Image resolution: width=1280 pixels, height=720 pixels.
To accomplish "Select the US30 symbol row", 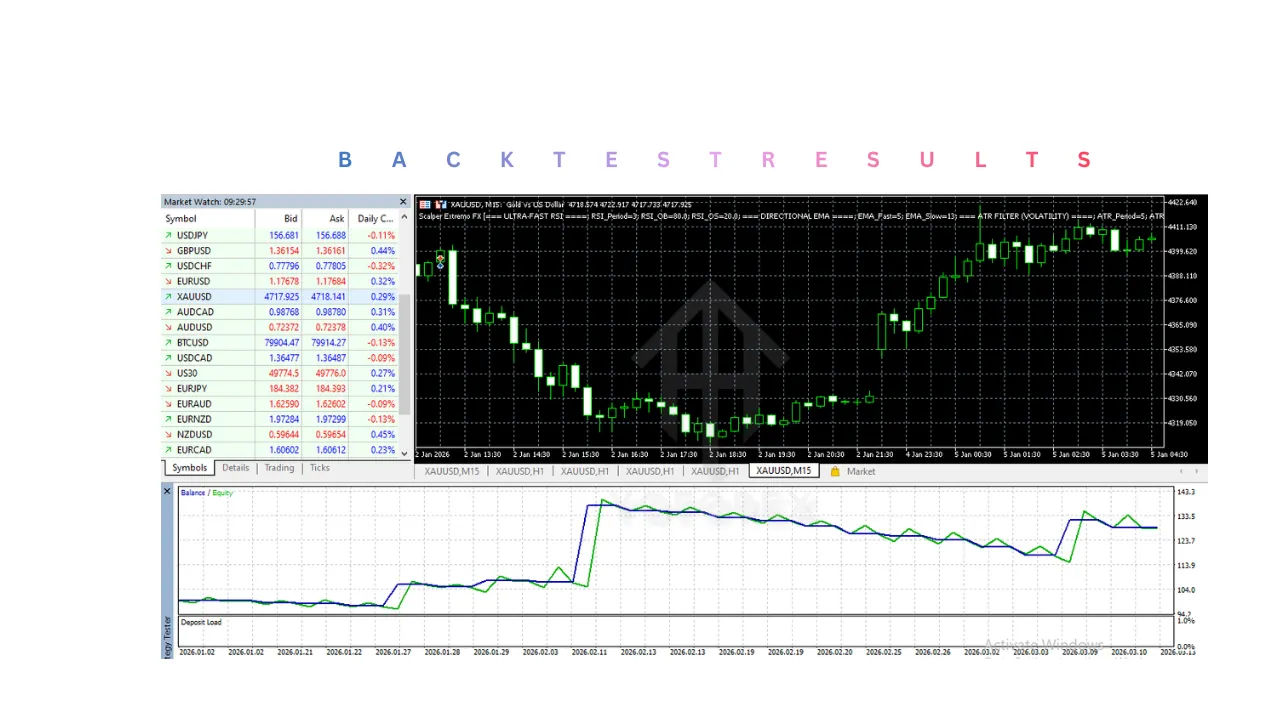I will point(280,374).
